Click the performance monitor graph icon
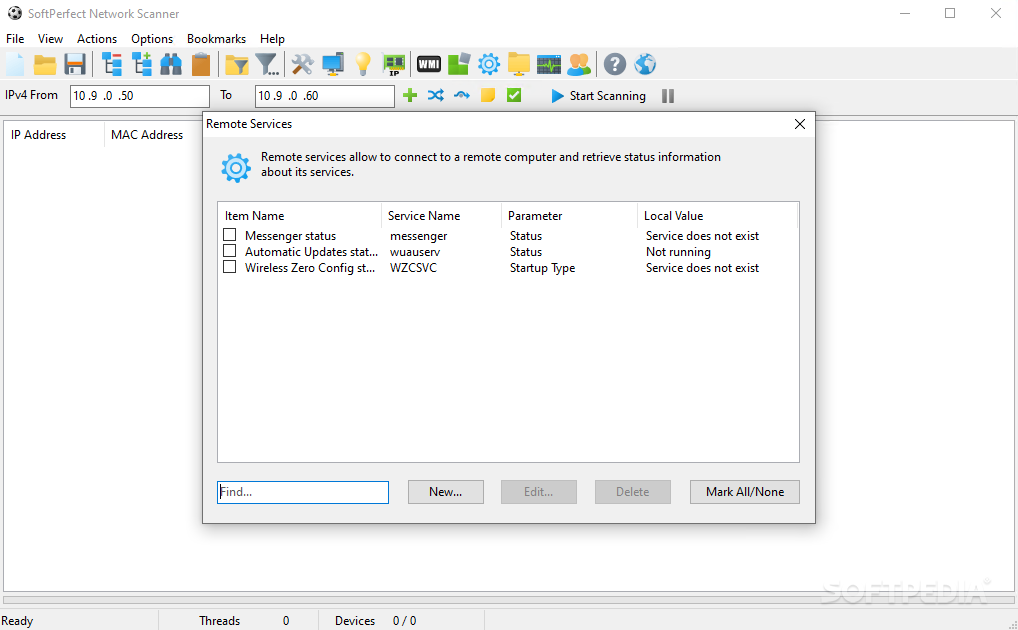This screenshot has height=630, width=1018. pyautogui.click(x=549, y=64)
